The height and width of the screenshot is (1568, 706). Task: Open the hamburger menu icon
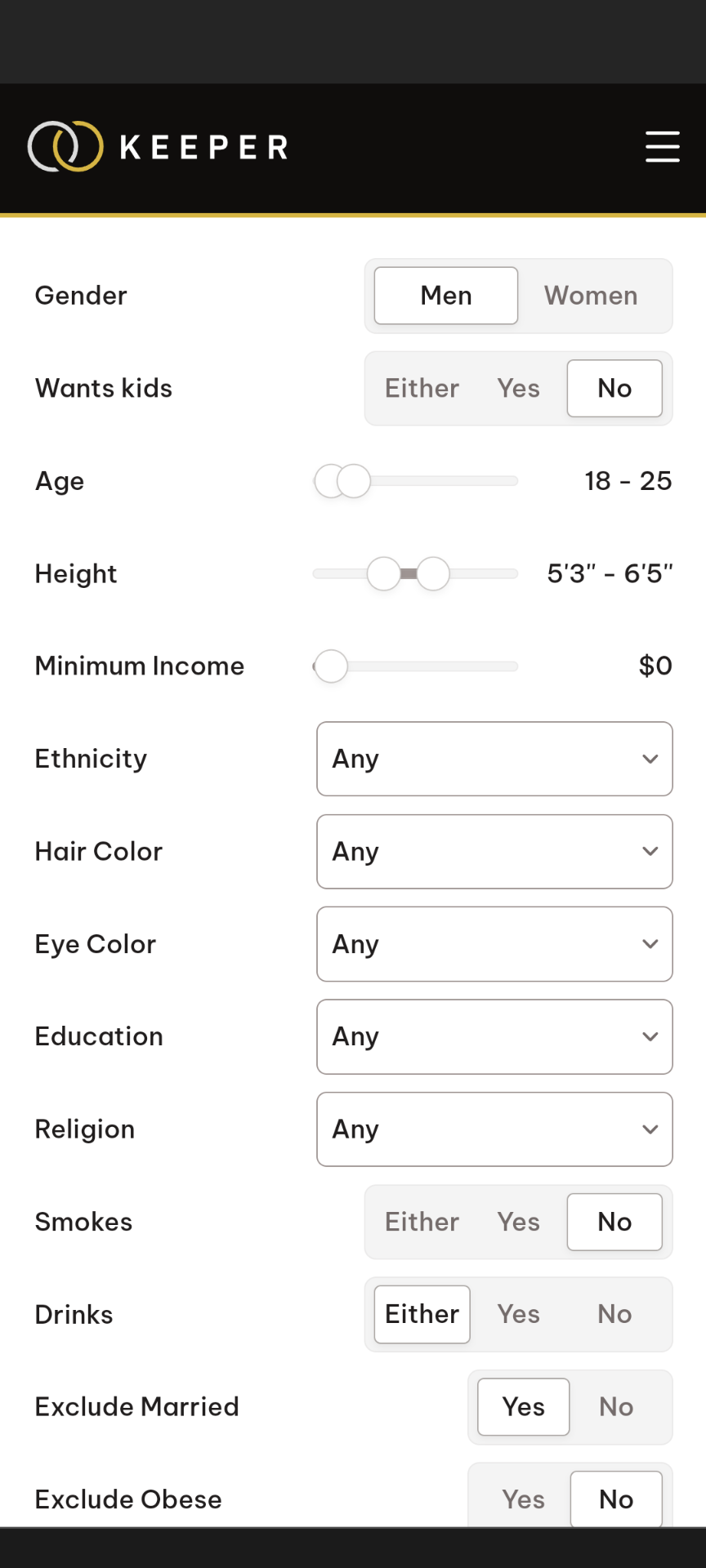[662, 147]
